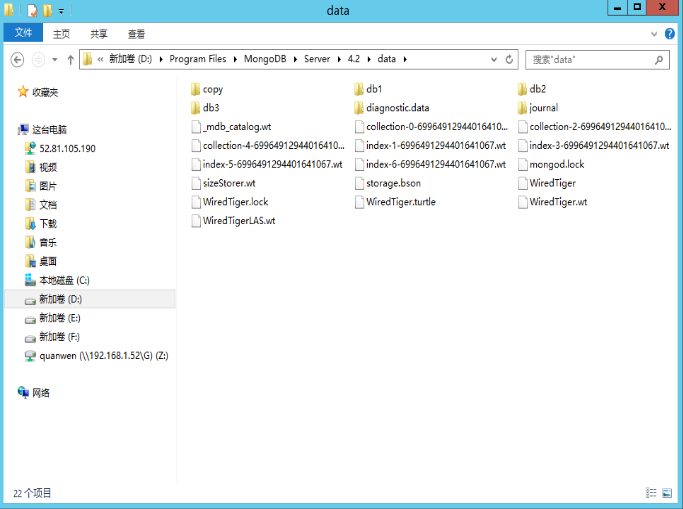Switch to details view layout
Image resolution: width=683 pixels, height=509 pixels.
pos(651,493)
